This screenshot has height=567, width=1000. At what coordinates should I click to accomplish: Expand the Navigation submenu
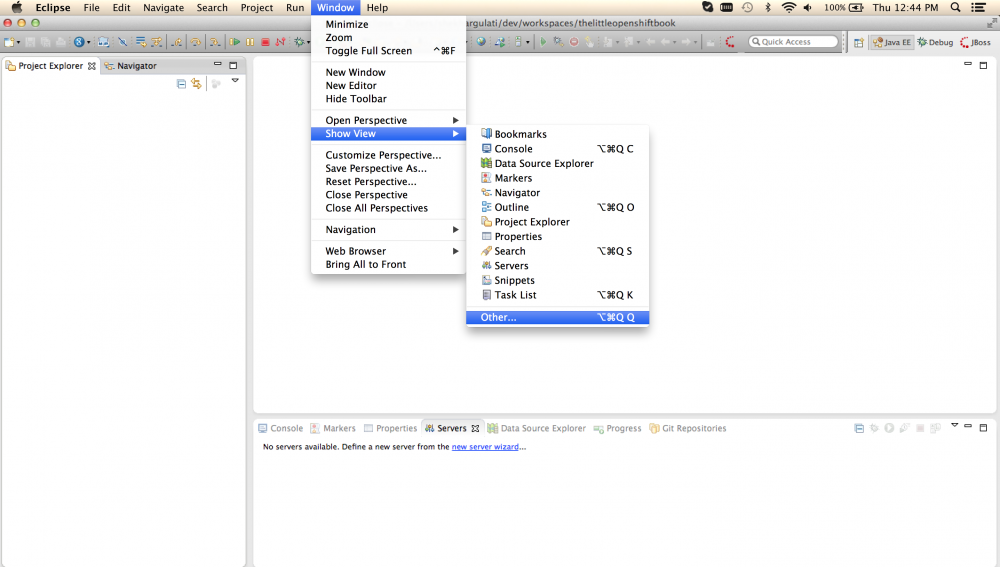pos(388,230)
